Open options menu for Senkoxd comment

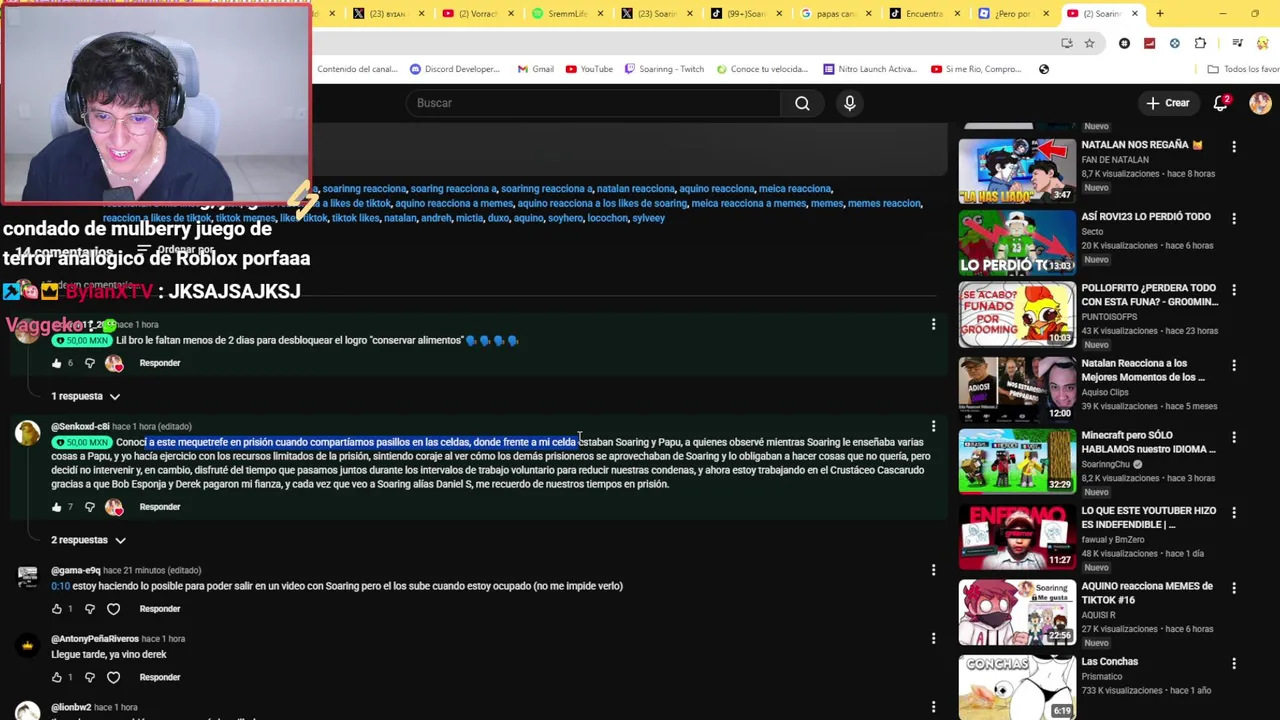pyautogui.click(x=933, y=427)
